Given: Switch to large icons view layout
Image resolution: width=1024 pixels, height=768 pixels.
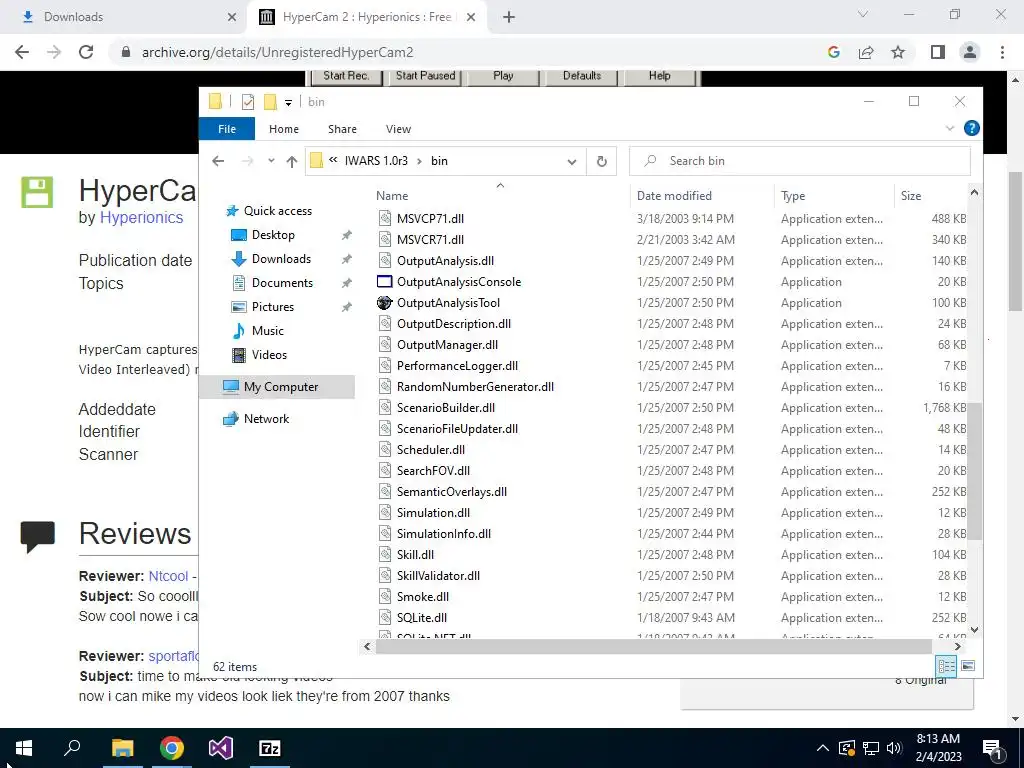Looking at the screenshot, I should (968, 666).
